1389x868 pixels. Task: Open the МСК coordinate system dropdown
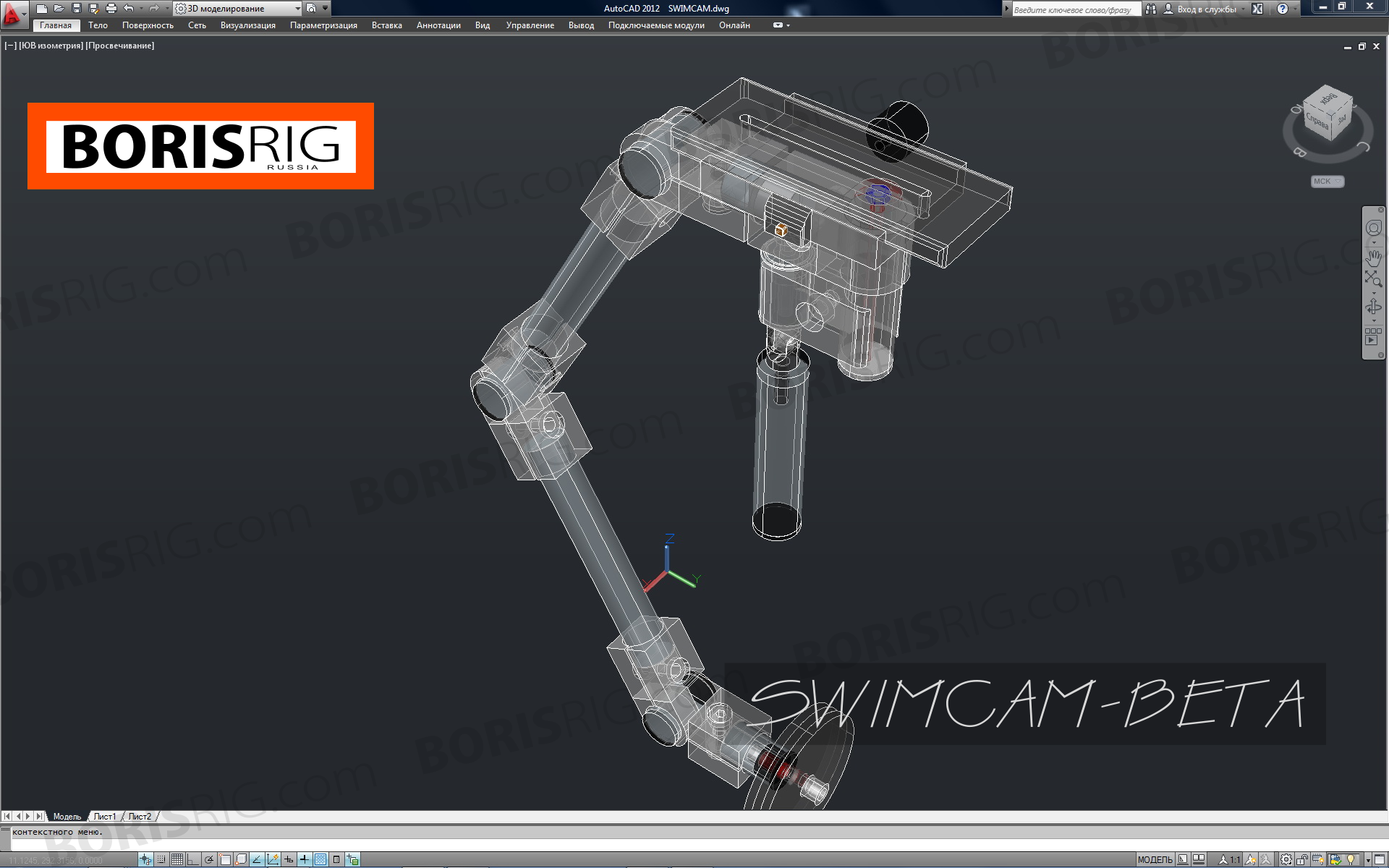(1328, 182)
